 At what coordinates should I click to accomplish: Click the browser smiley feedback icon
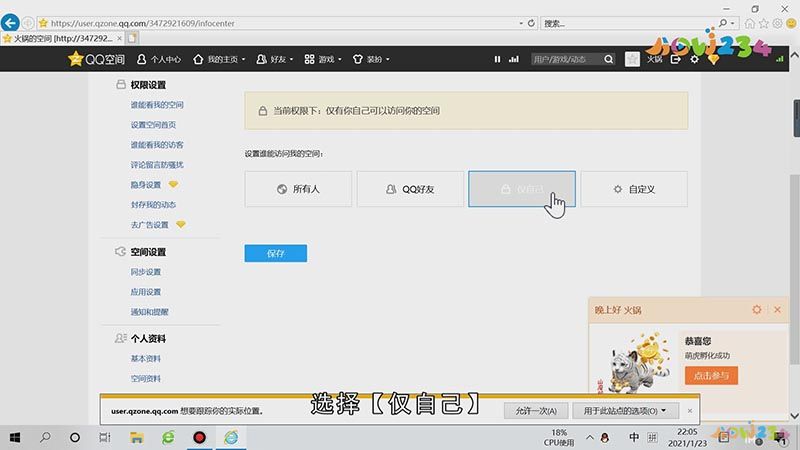(791, 23)
